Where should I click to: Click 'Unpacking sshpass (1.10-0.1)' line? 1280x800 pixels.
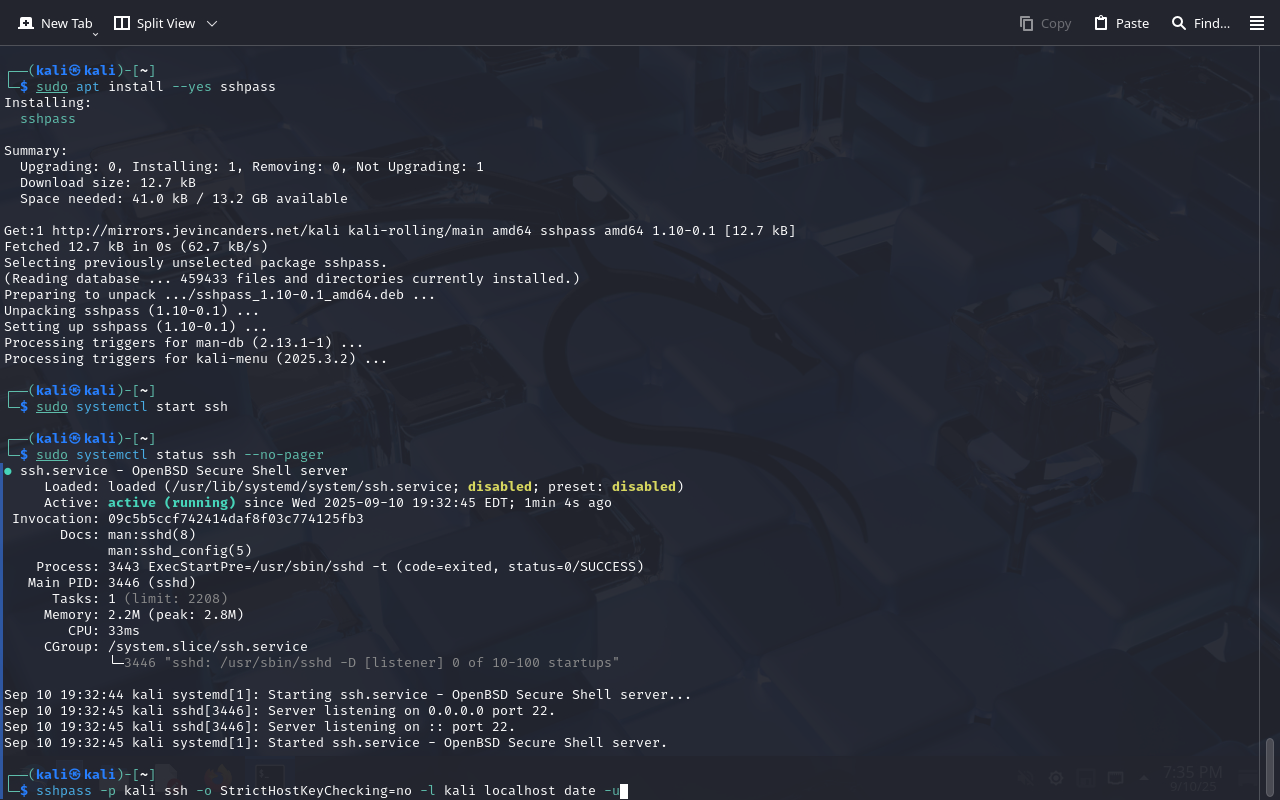click(x=132, y=311)
